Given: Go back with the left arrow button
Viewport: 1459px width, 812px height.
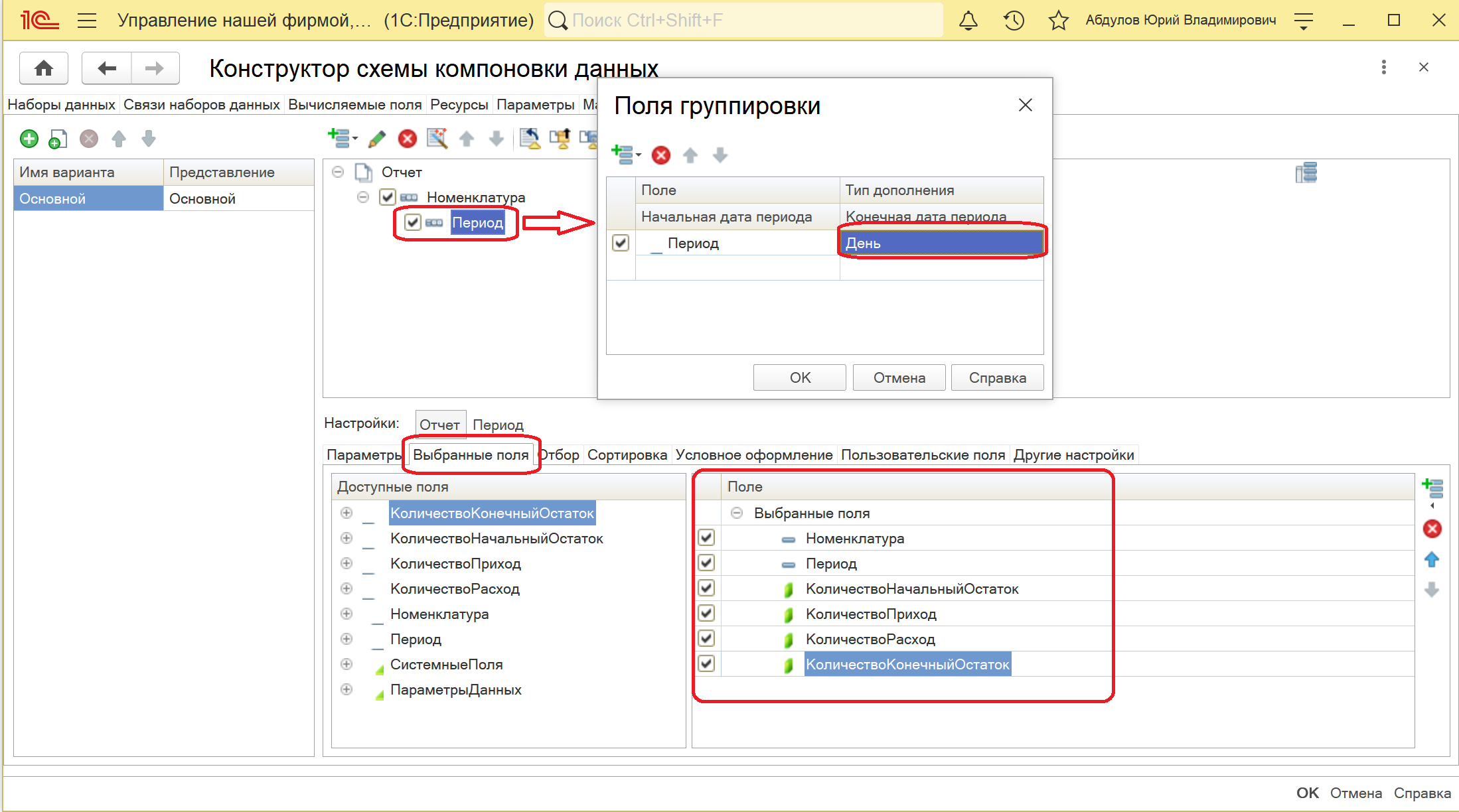Looking at the screenshot, I should [106, 68].
